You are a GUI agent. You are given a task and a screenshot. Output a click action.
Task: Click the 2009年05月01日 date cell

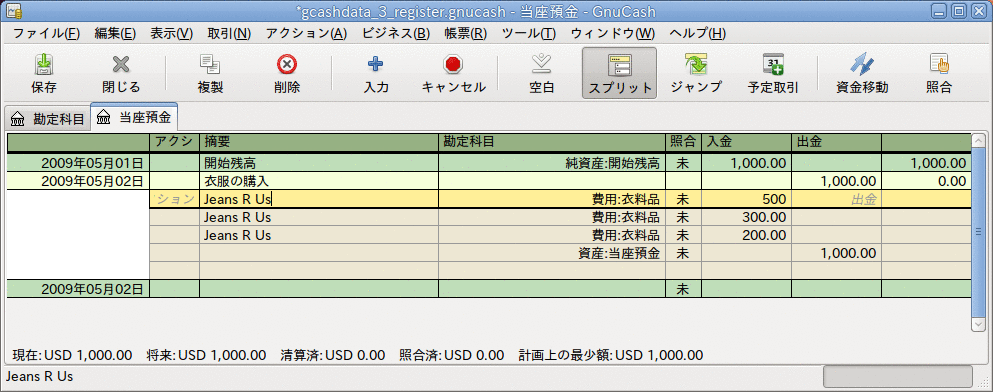[x=79, y=163]
